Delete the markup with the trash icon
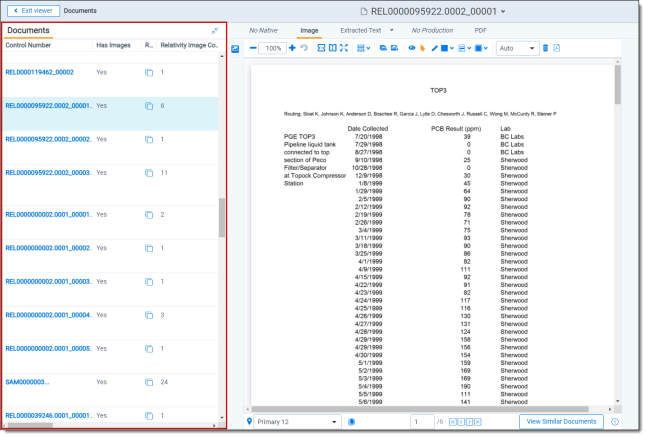The image size is (646, 437). pyautogui.click(x=545, y=48)
